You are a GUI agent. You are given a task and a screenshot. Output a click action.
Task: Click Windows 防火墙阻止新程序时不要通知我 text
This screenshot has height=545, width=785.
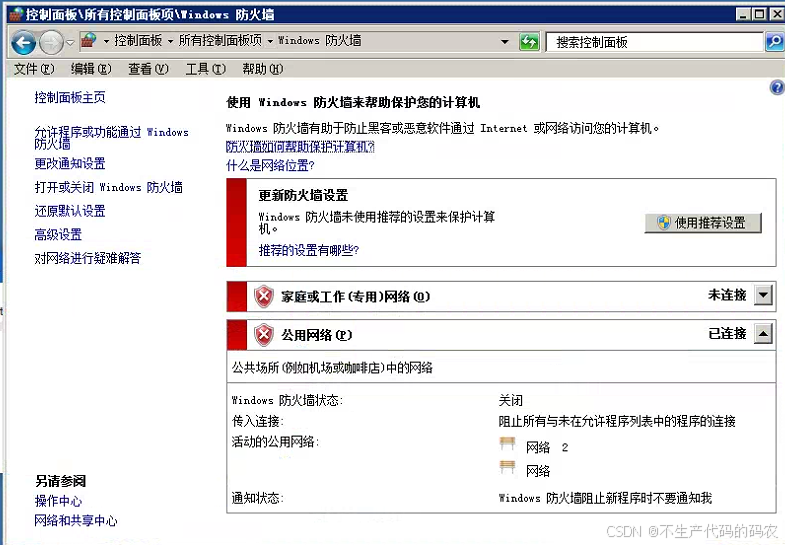[605, 498]
